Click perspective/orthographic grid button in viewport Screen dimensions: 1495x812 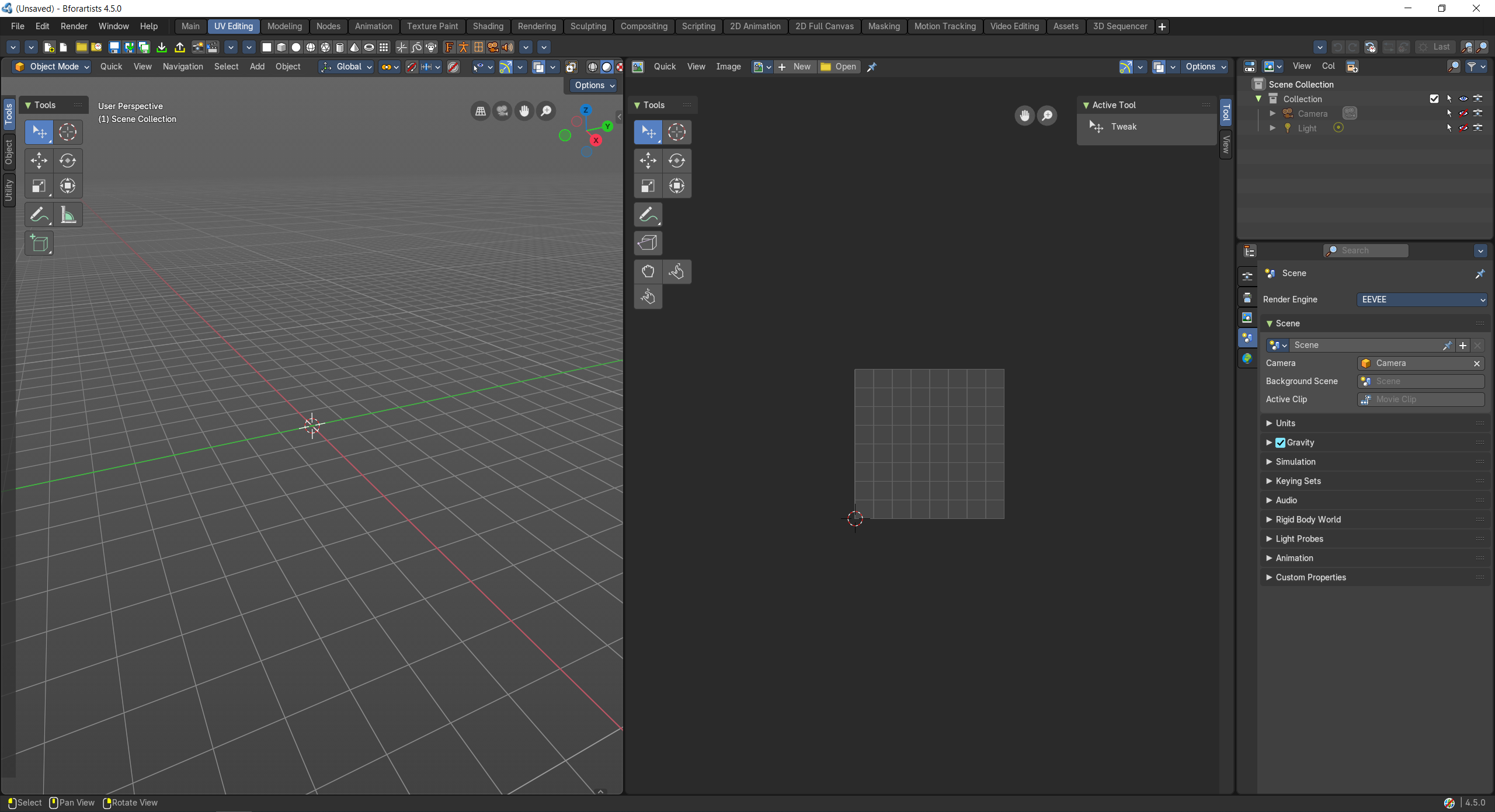[x=481, y=111]
